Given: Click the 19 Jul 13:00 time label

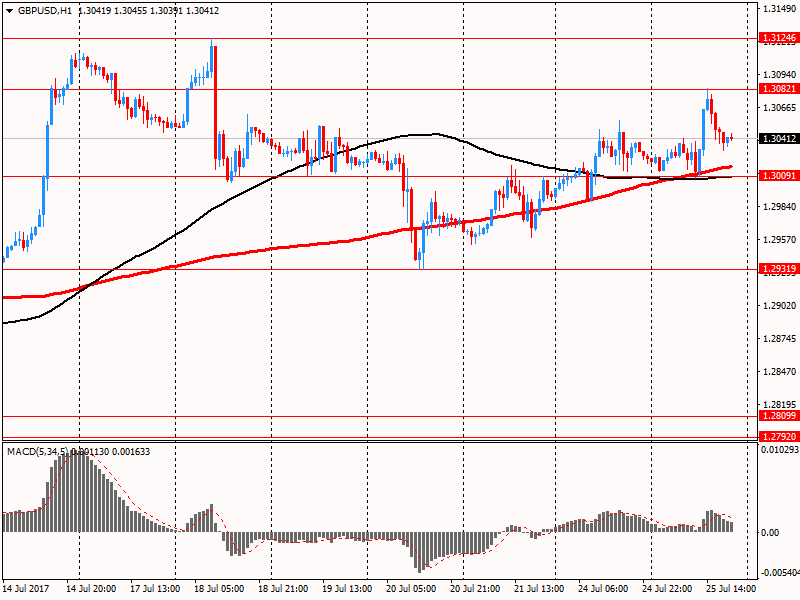Looking at the screenshot, I should pyautogui.click(x=347, y=588).
